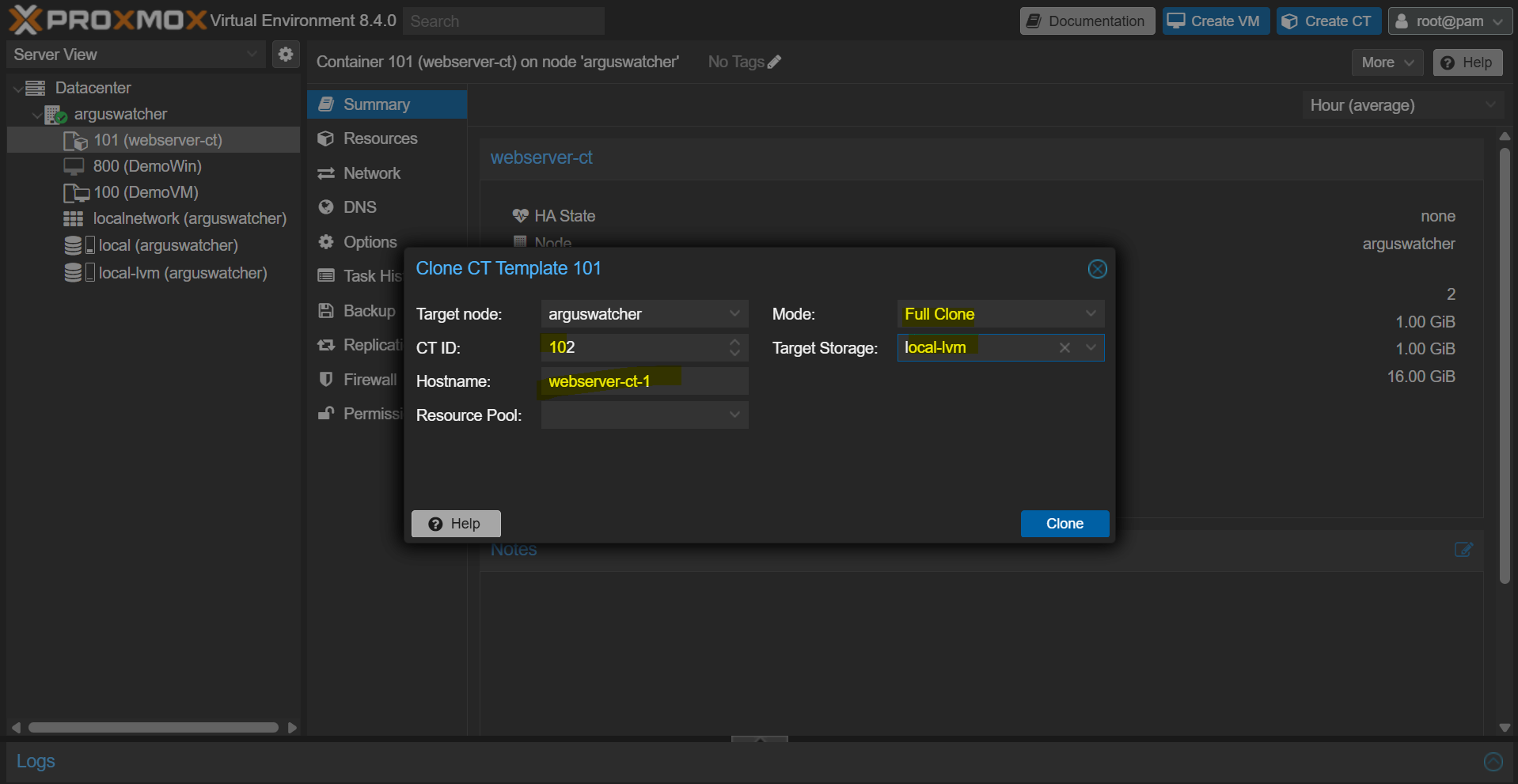This screenshot has height=784, width=1518.
Task: Open the Replication tab
Action: 356,345
